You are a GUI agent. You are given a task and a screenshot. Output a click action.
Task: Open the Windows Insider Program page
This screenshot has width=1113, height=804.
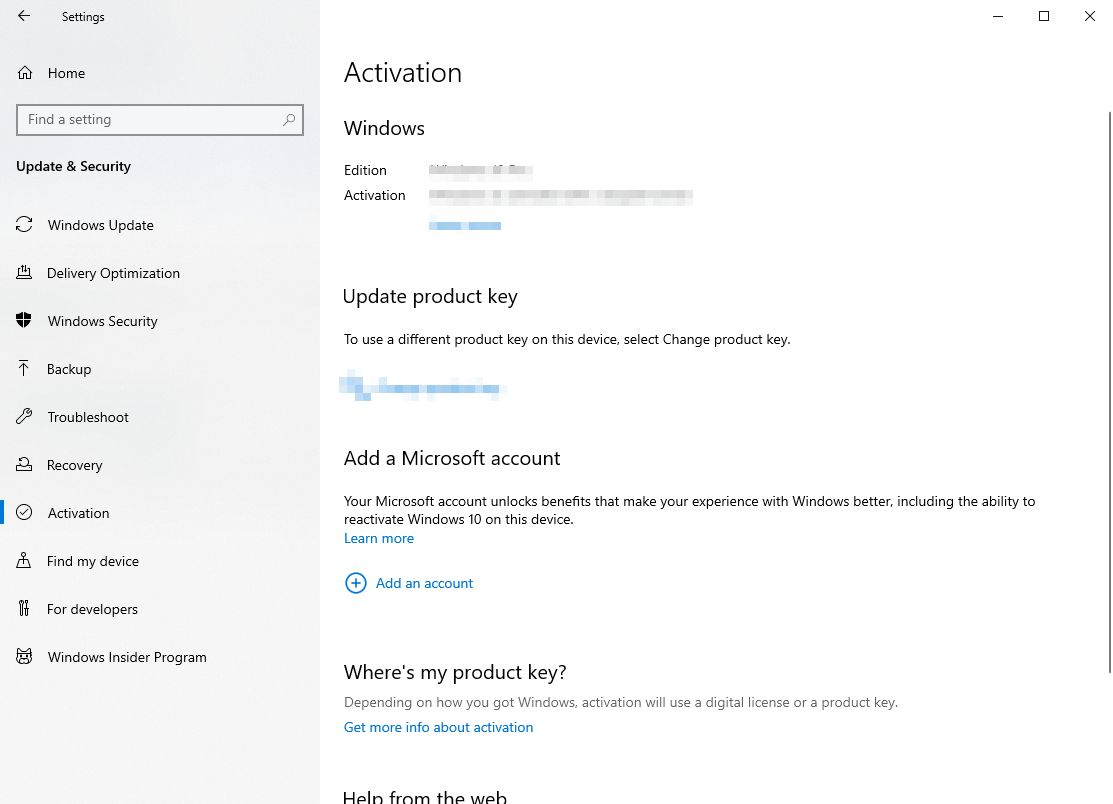[24, 657]
